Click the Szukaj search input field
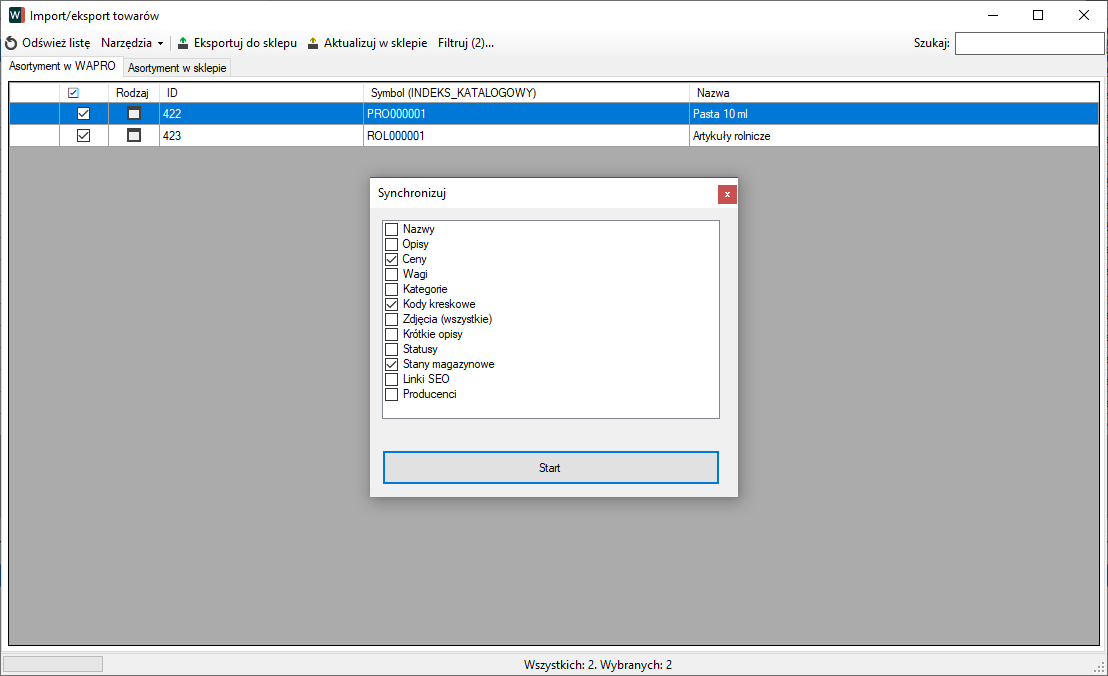 click(x=1029, y=43)
